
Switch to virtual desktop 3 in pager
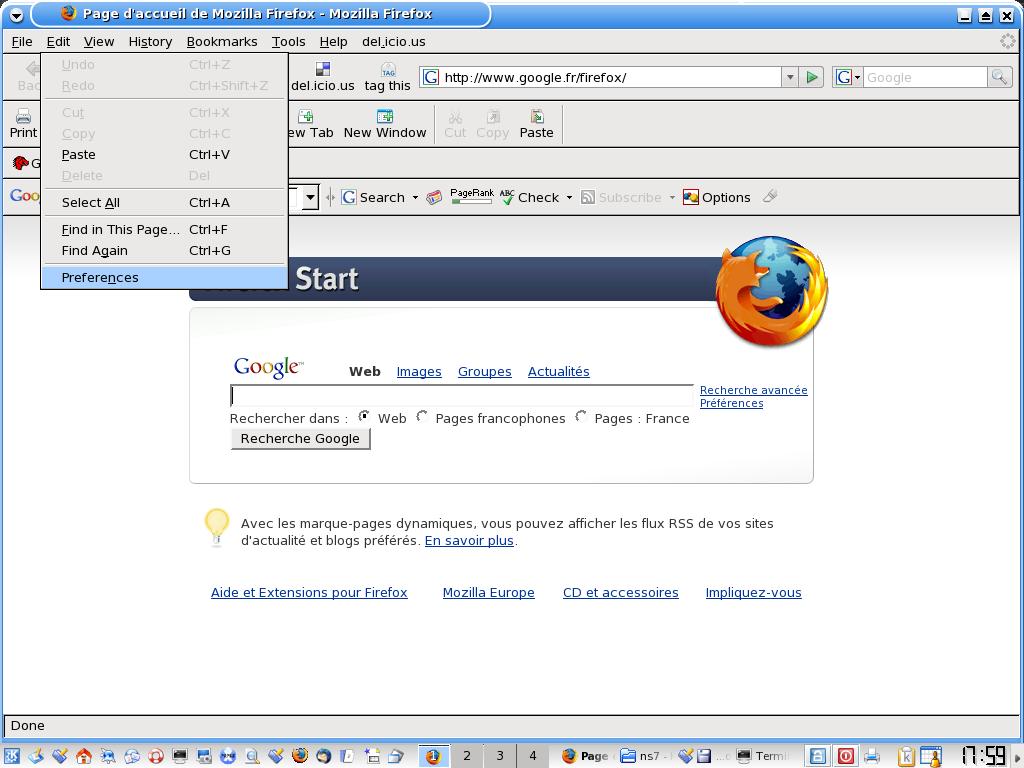click(x=500, y=756)
